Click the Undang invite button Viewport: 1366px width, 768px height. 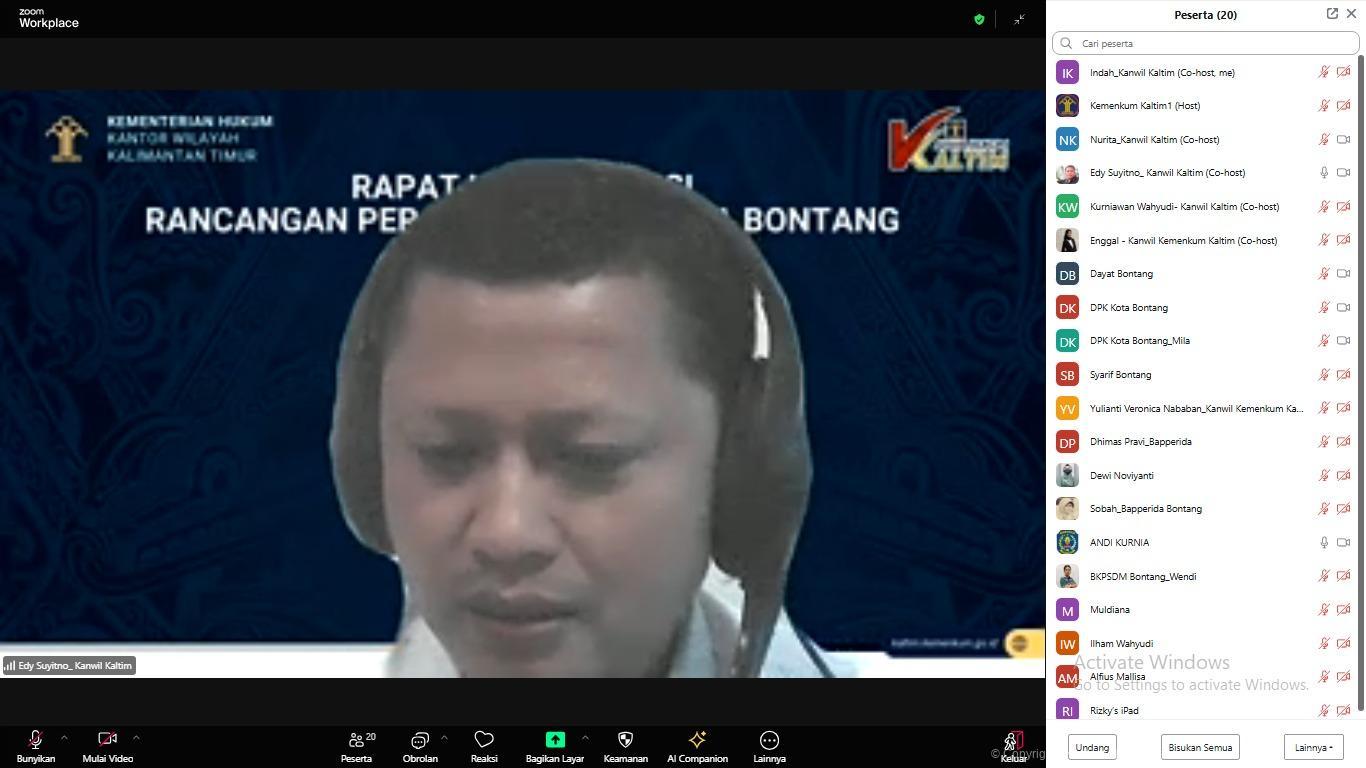pyautogui.click(x=1092, y=747)
